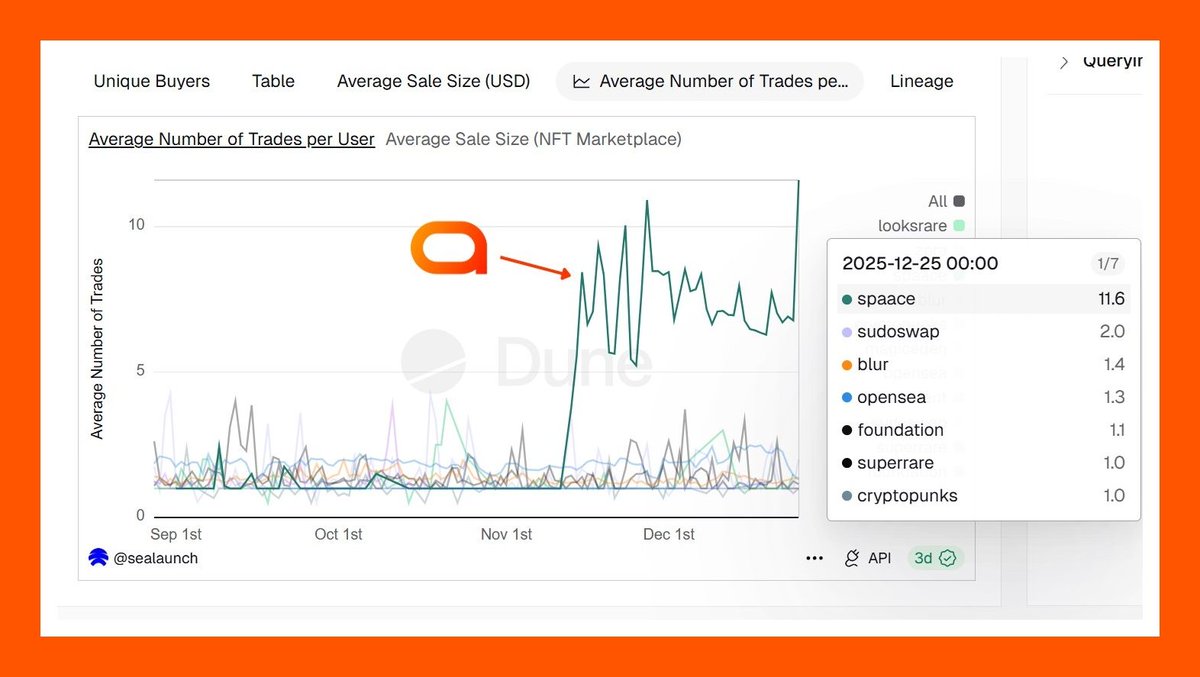This screenshot has height=677, width=1200.
Task: Select opensea row in tooltip
Action: pyautogui.click(x=983, y=398)
